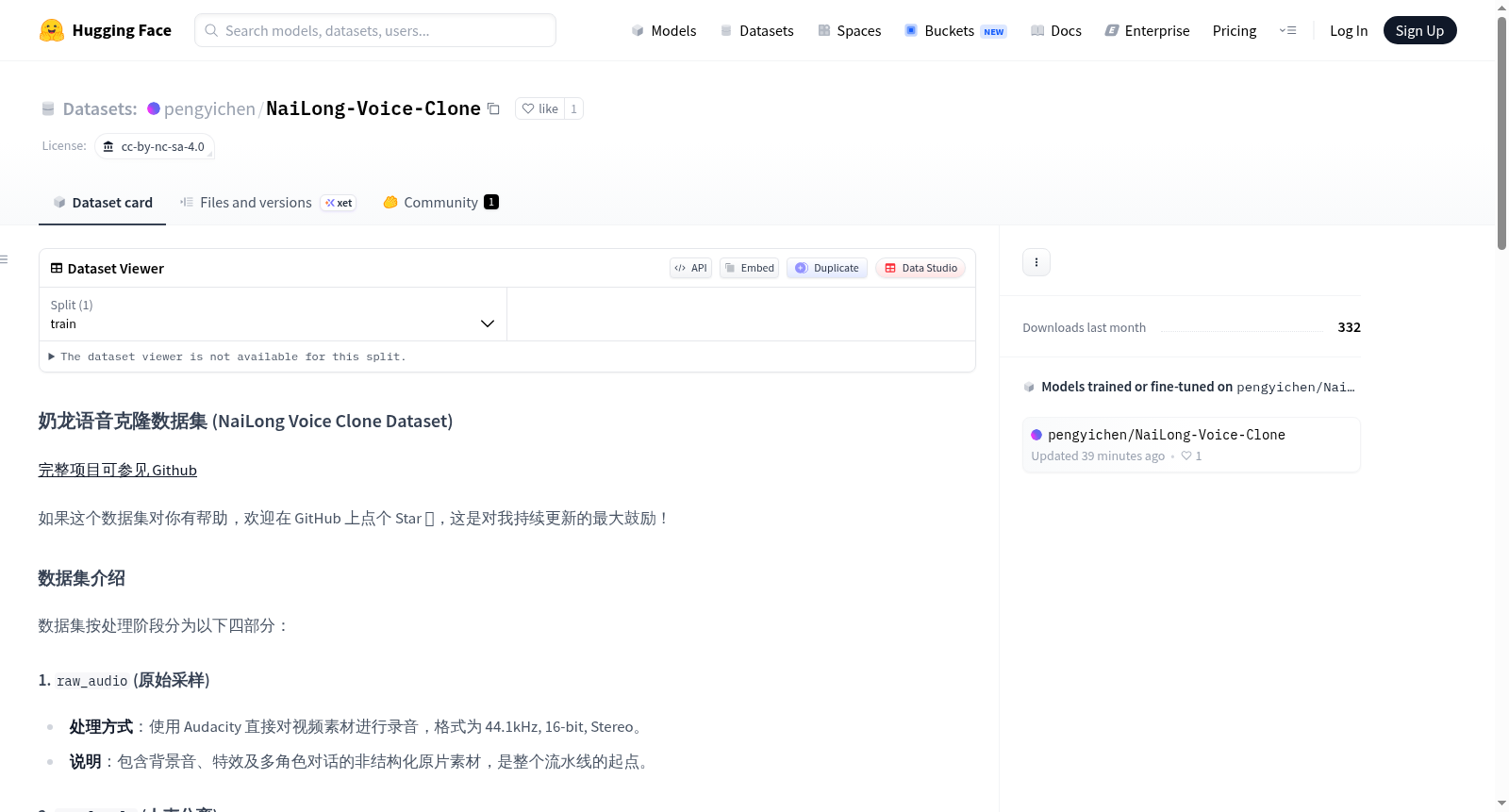Open the Community tab
Image resolution: width=1509 pixels, height=812 pixels.
pyautogui.click(x=440, y=203)
